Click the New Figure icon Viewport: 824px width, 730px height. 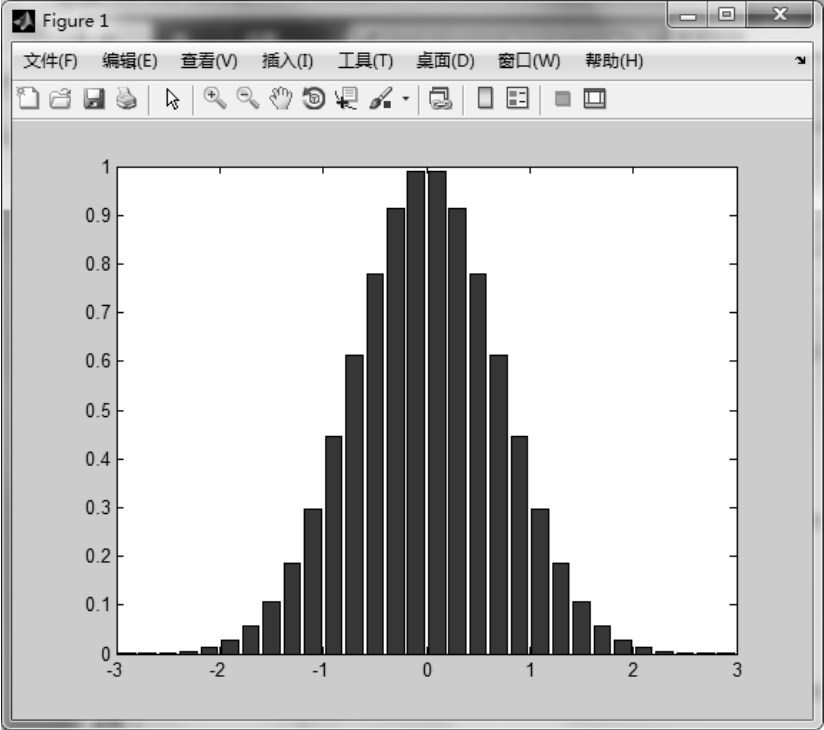(29, 99)
